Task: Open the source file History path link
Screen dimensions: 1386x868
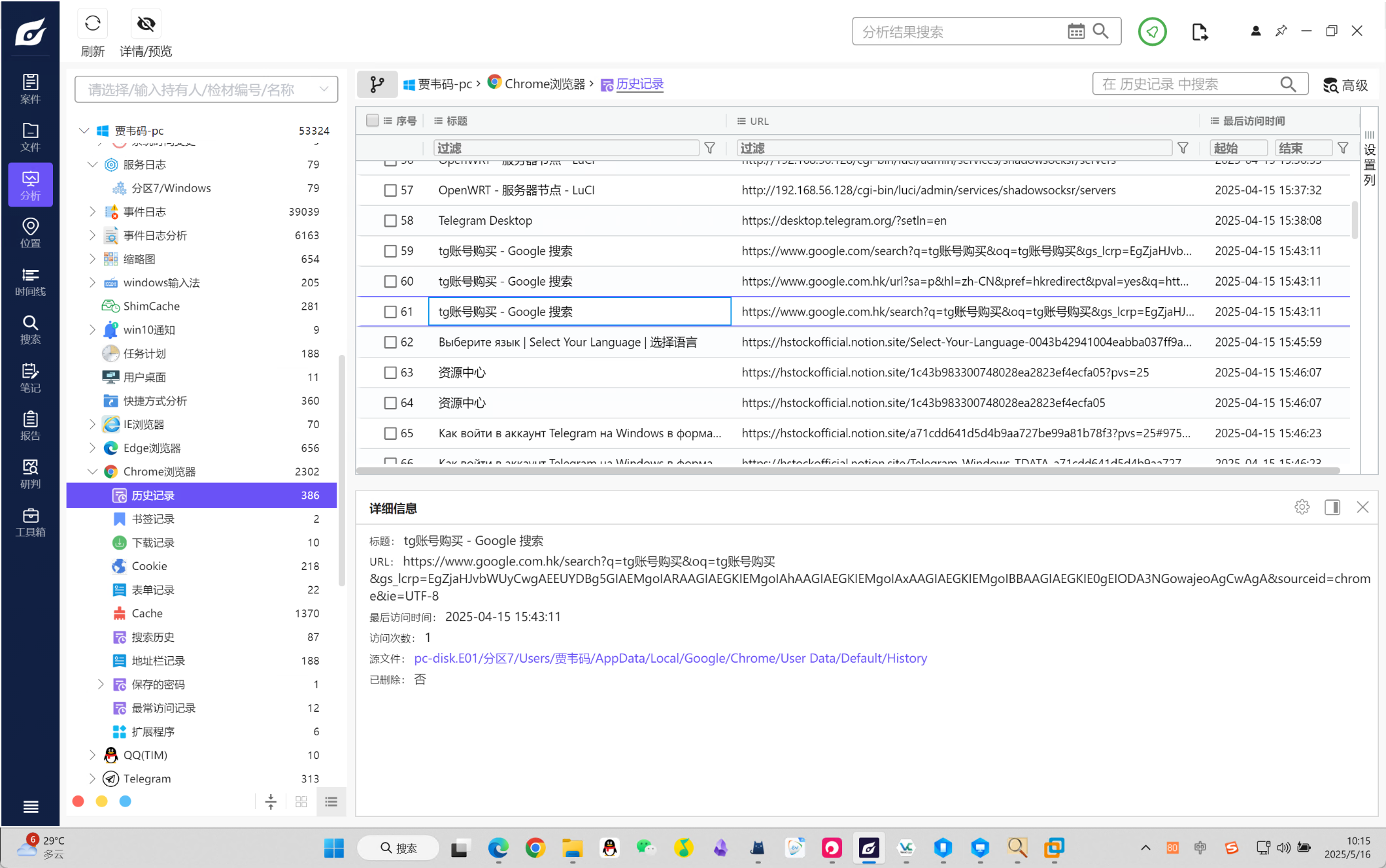Action: (x=670, y=658)
